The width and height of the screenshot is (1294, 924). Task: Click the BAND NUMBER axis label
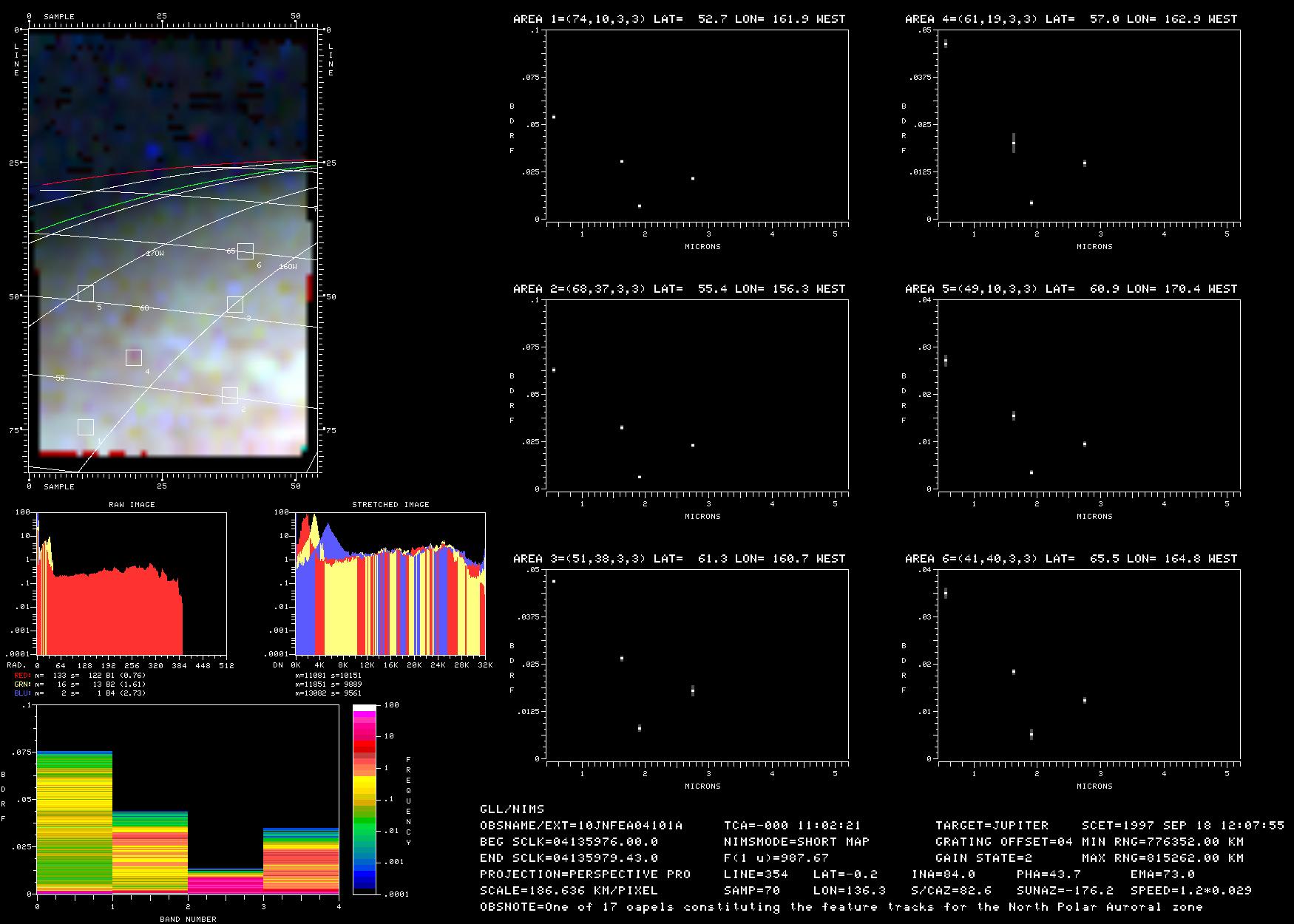[x=188, y=919]
